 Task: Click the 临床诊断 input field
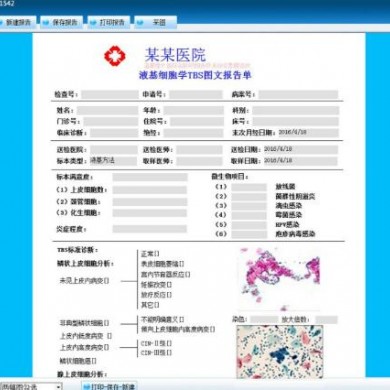(x=114, y=133)
